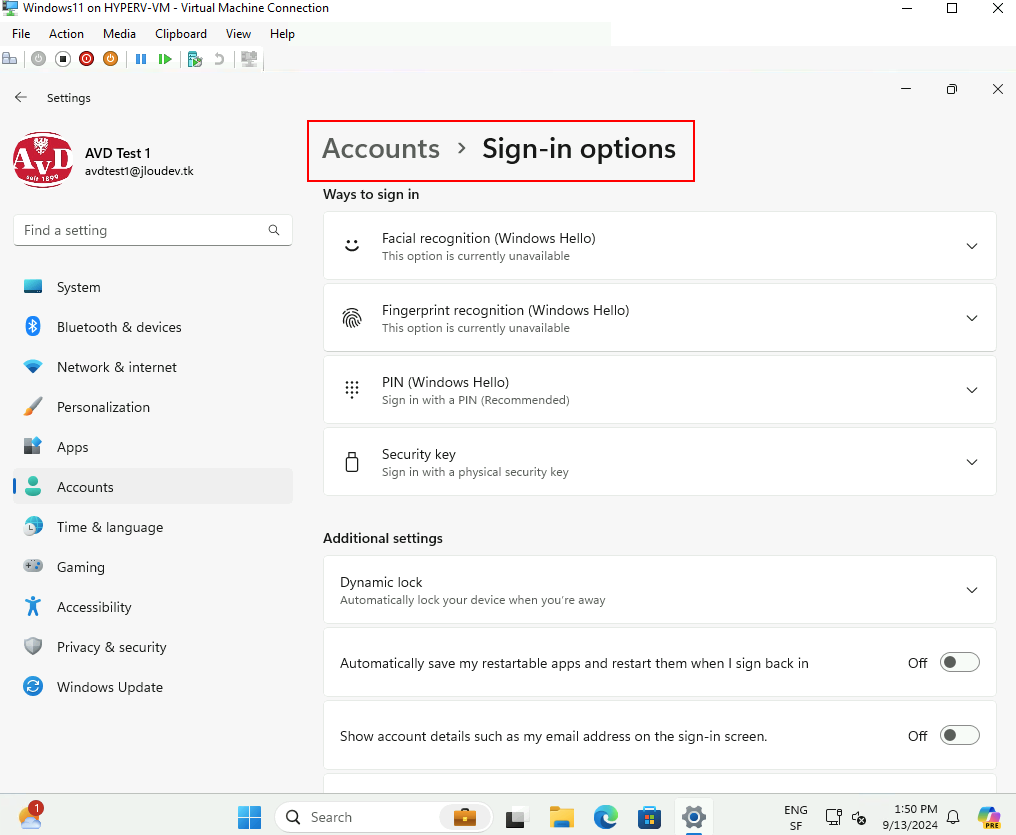Viewport: 1016px width, 835px height.
Task: Open Windows Update settings
Action: coord(153,687)
